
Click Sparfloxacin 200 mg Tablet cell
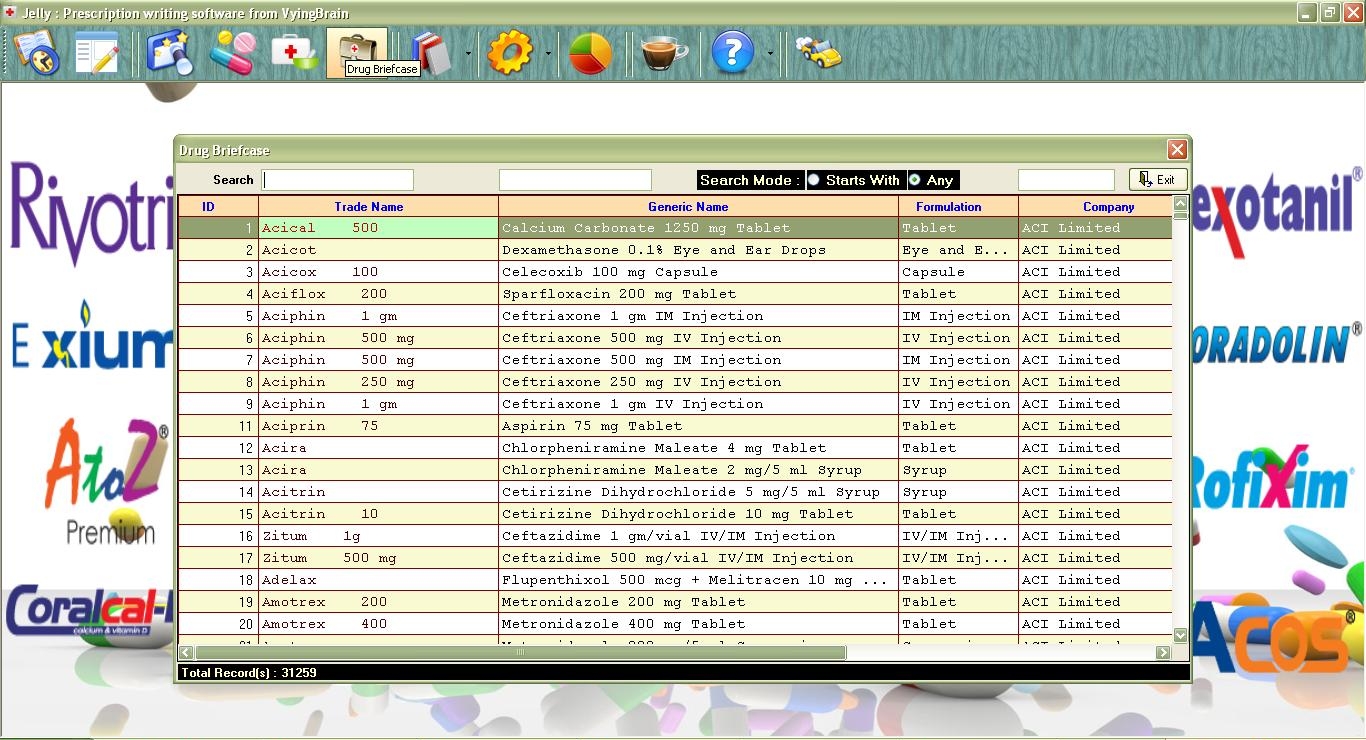(698, 294)
